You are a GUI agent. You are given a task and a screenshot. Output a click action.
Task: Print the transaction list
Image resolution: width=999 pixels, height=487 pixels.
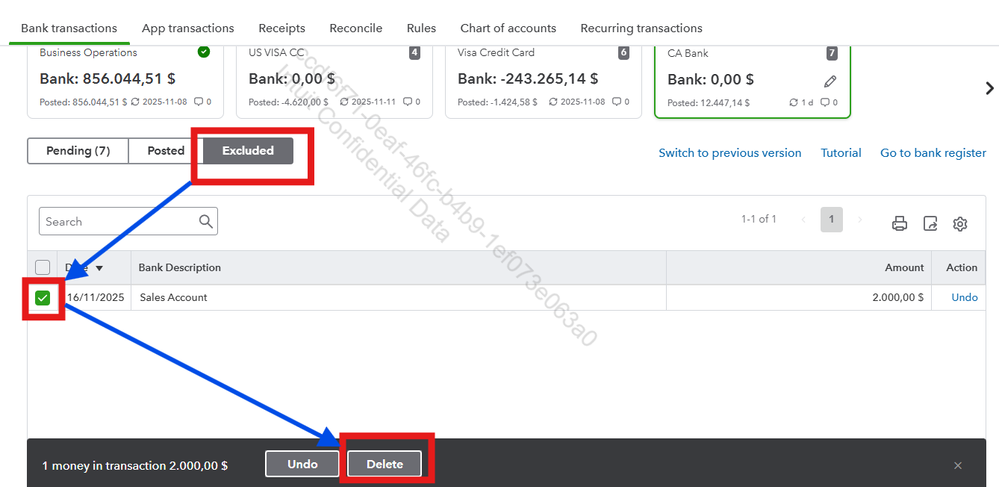pyautogui.click(x=899, y=223)
